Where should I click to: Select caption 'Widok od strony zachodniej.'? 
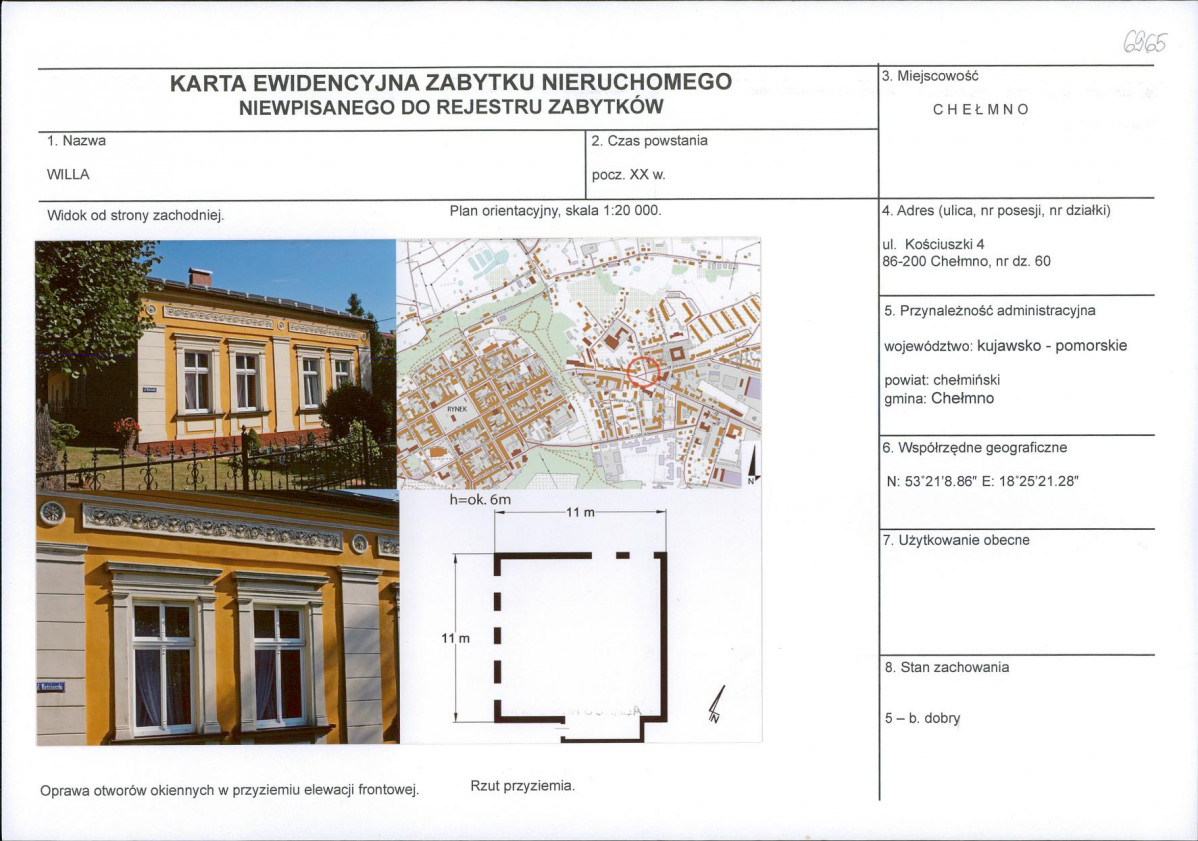point(135,215)
